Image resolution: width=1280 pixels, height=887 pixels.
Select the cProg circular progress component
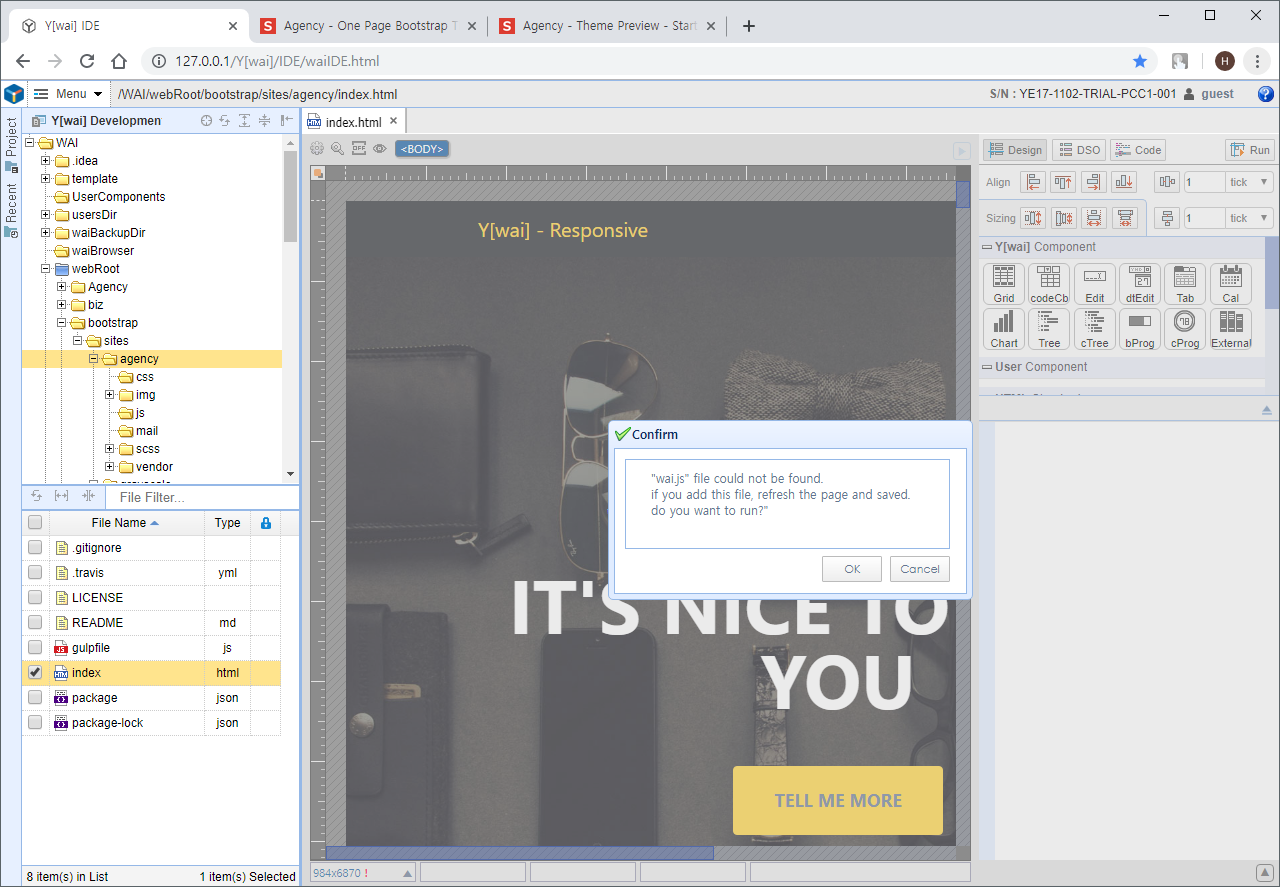coord(1185,329)
